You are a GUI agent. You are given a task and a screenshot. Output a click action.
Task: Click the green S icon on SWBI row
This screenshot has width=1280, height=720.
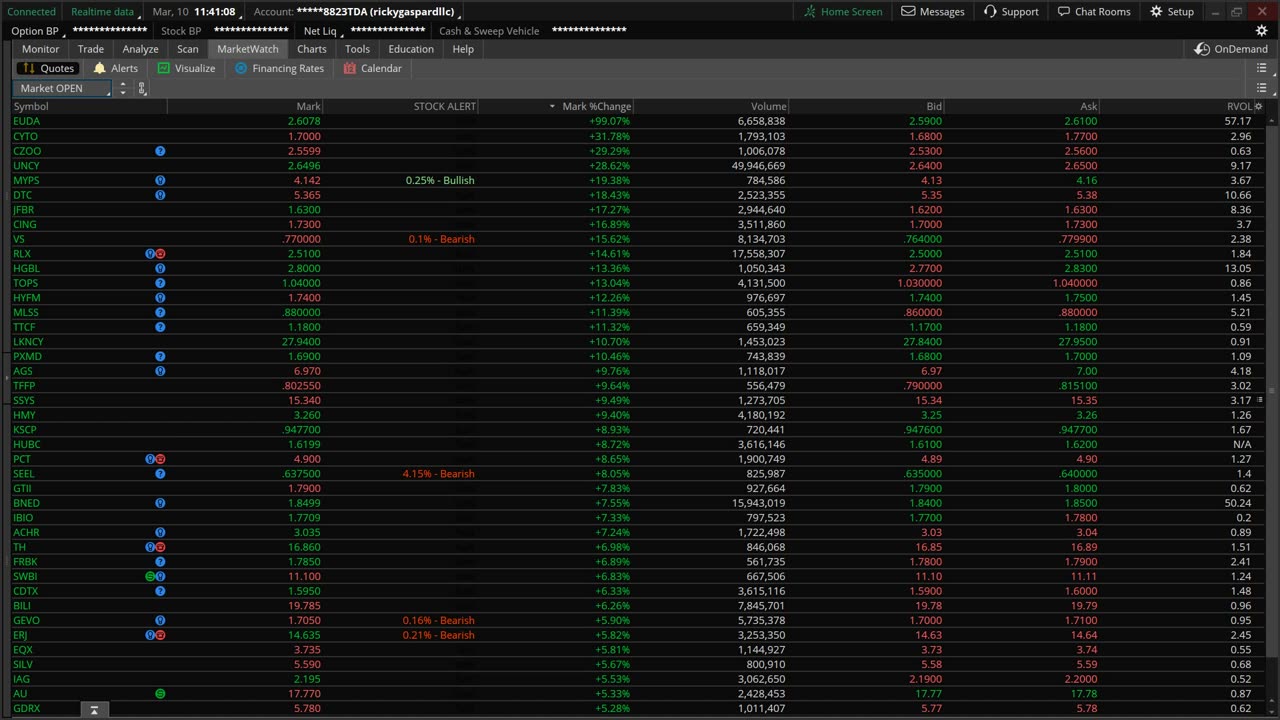point(151,576)
